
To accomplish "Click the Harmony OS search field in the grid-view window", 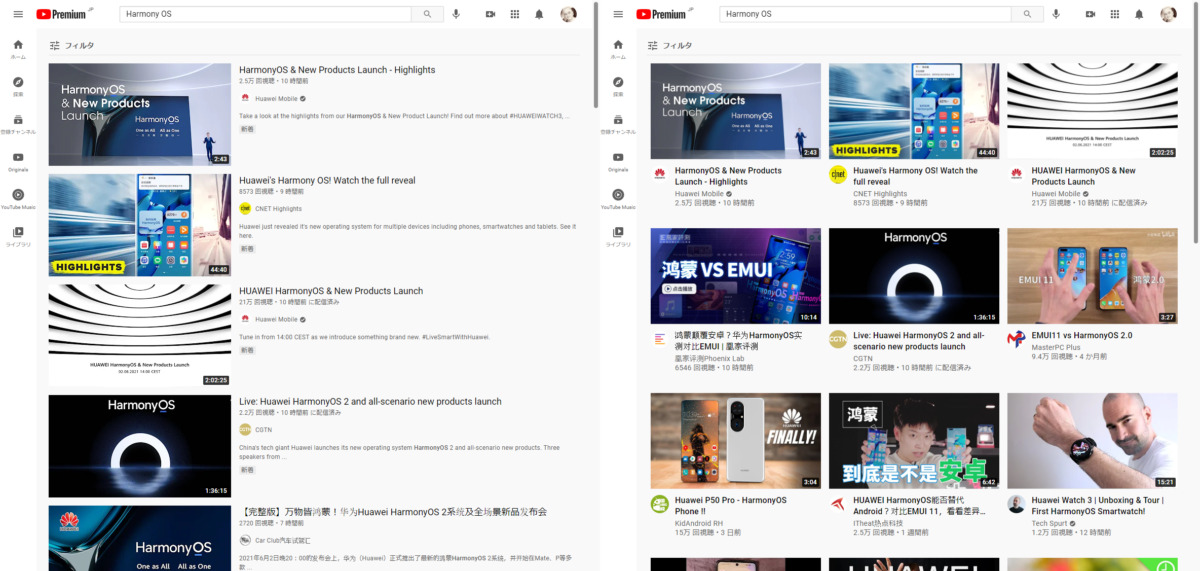I will coord(865,14).
